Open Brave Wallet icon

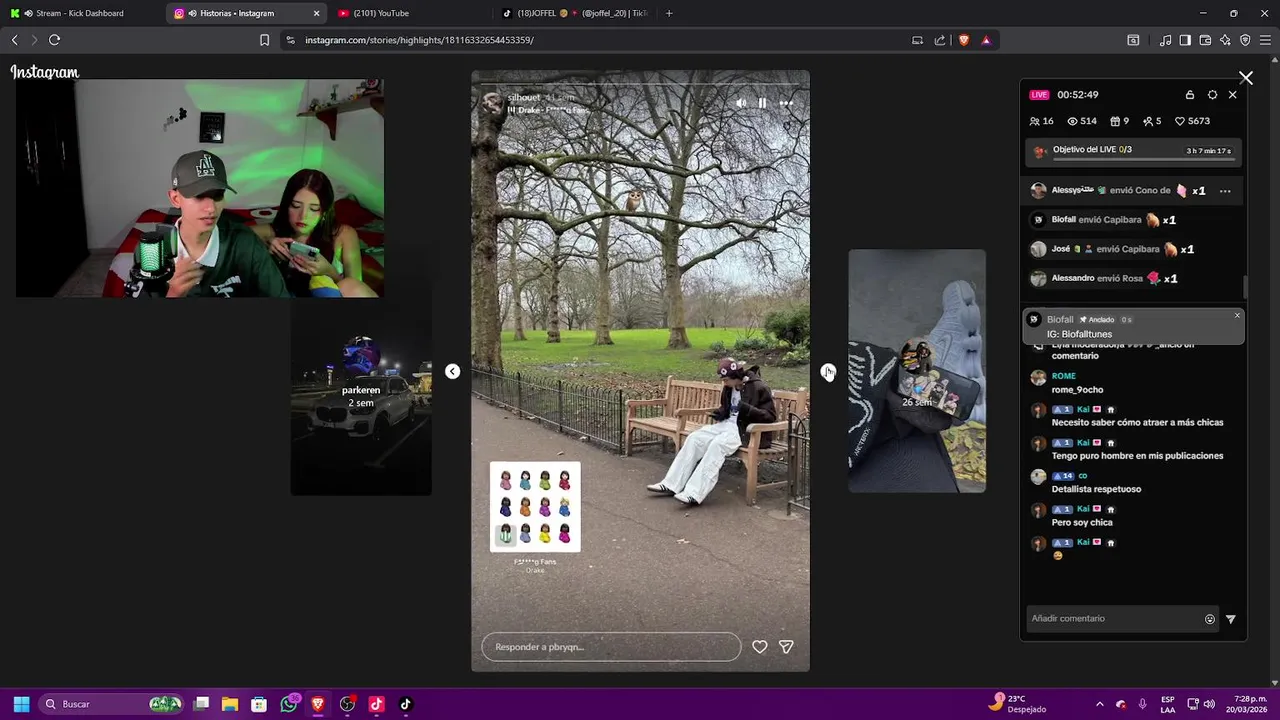(x=1205, y=40)
